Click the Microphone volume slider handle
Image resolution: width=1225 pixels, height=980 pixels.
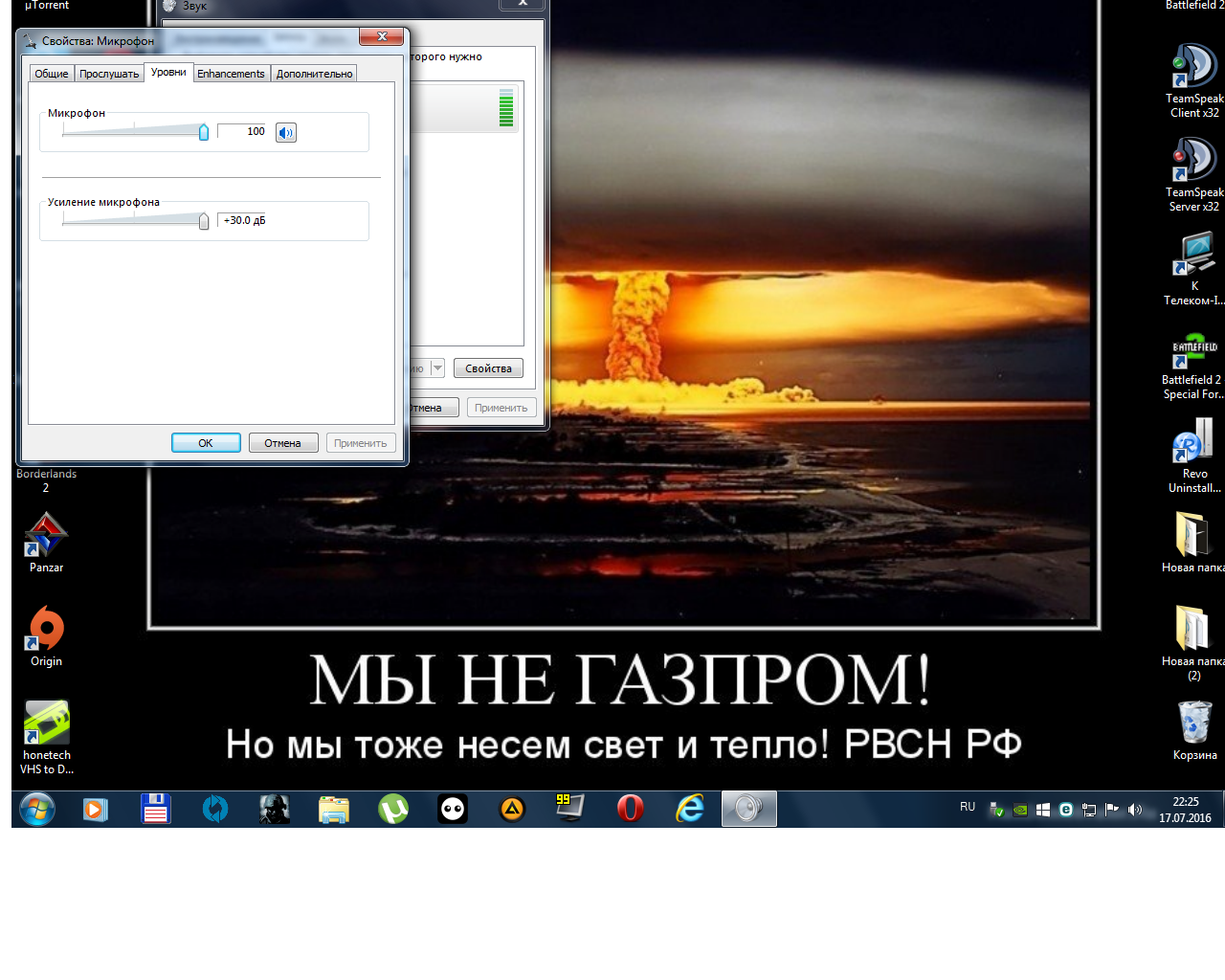pos(204,132)
